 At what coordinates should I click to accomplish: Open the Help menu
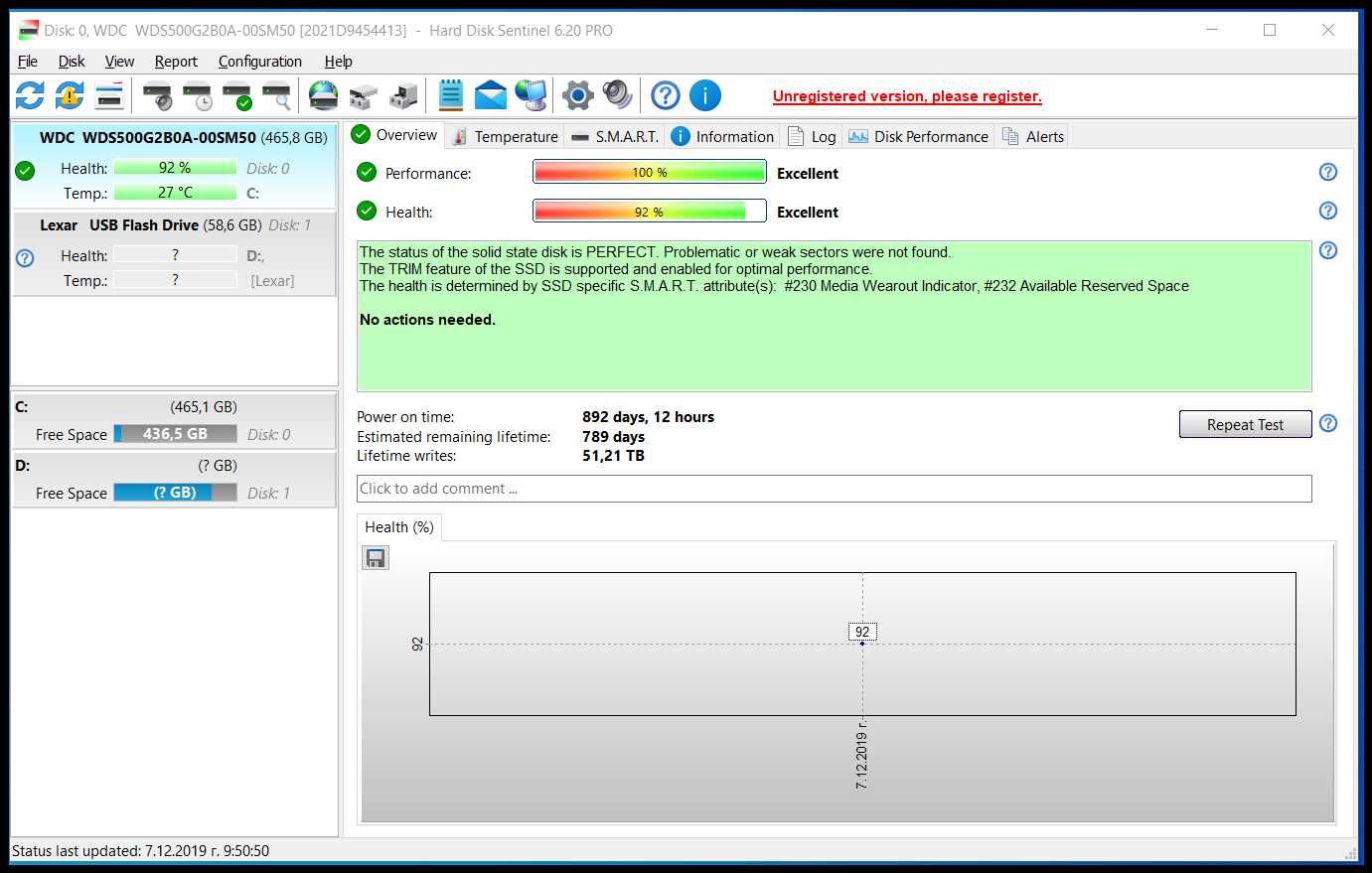click(x=339, y=62)
